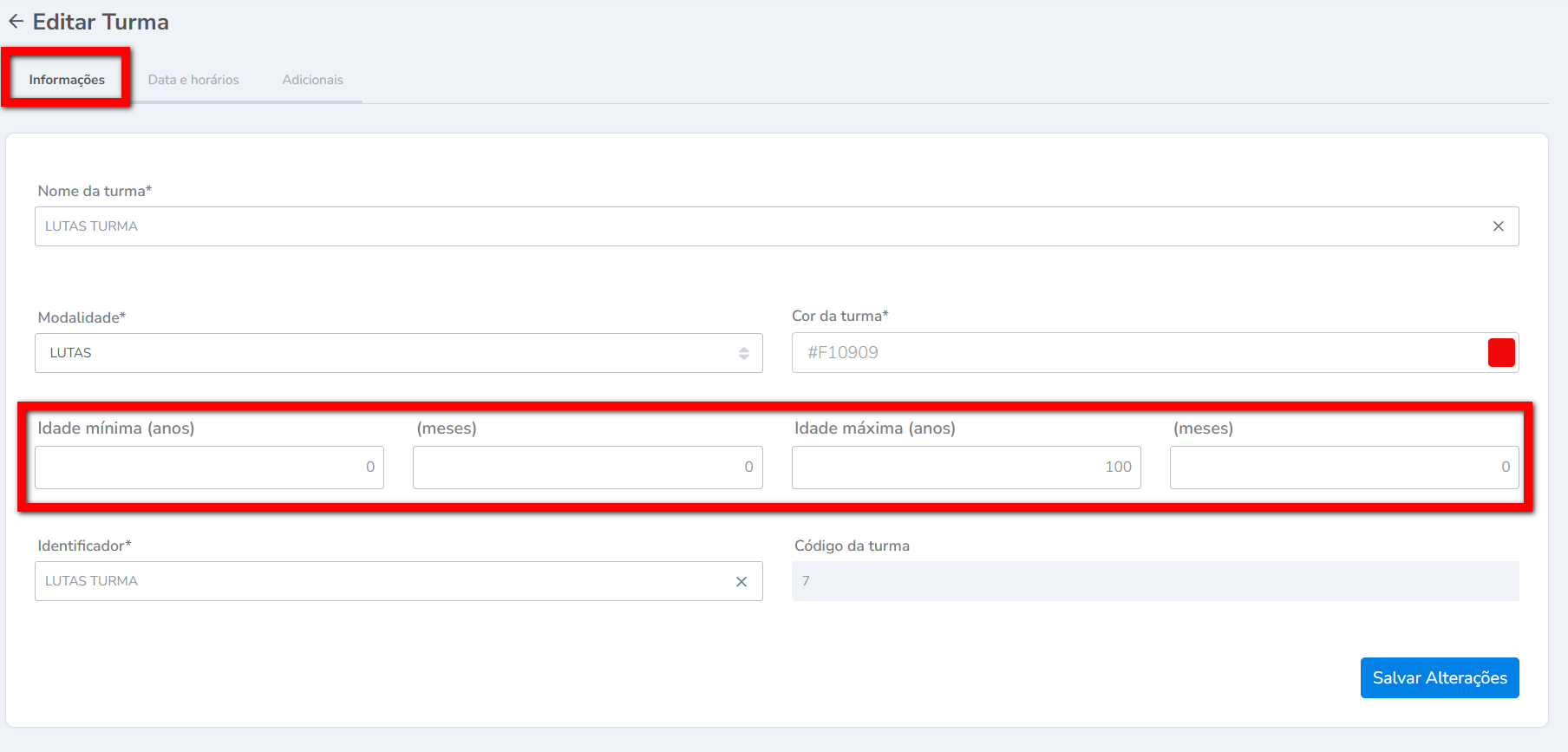Click the up-down arrows in Modalidade field

tap(743, 353)
